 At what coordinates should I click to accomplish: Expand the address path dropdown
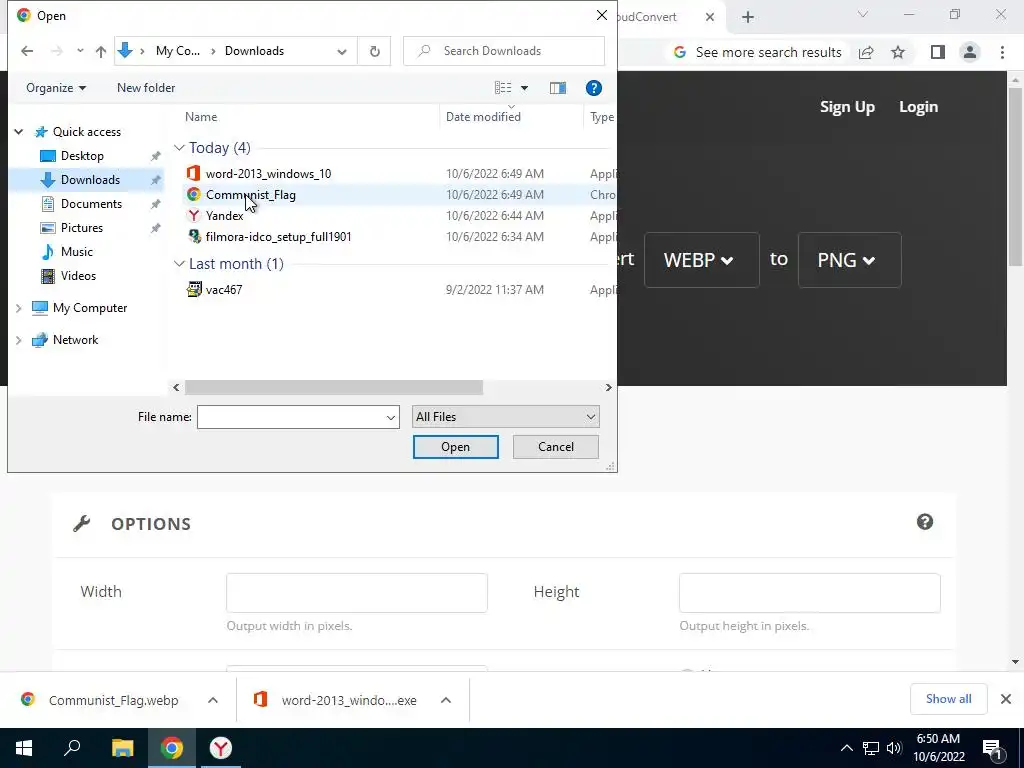342,51
